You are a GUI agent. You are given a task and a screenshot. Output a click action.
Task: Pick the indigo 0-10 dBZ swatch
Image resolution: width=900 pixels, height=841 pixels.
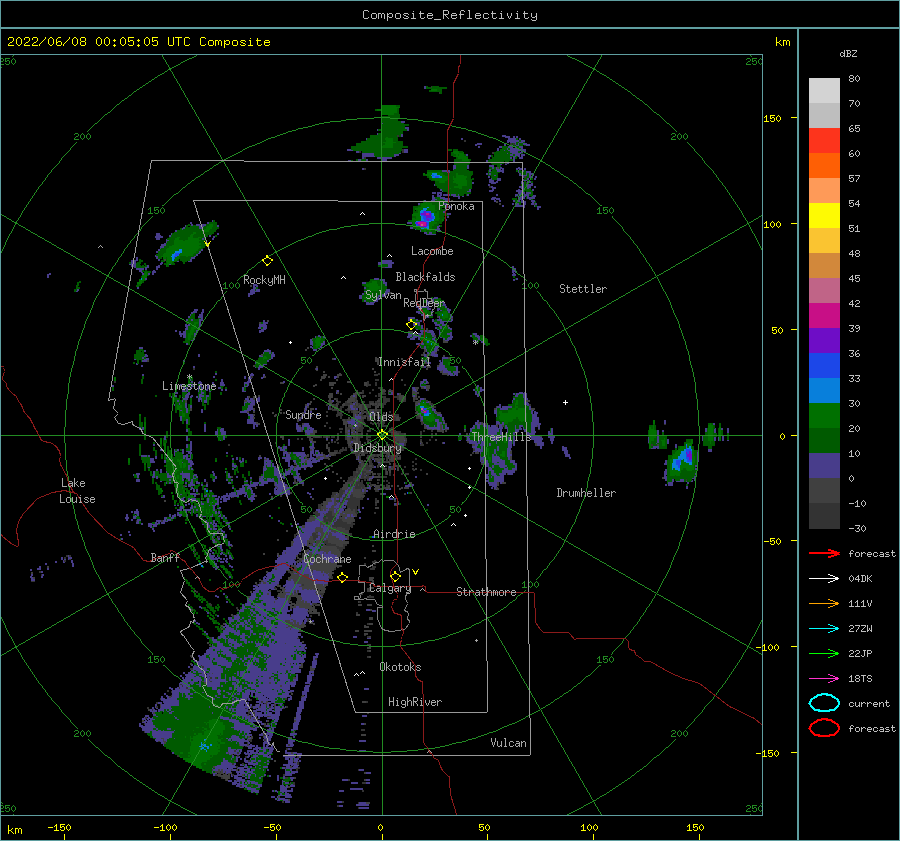[x=824, y=465]
